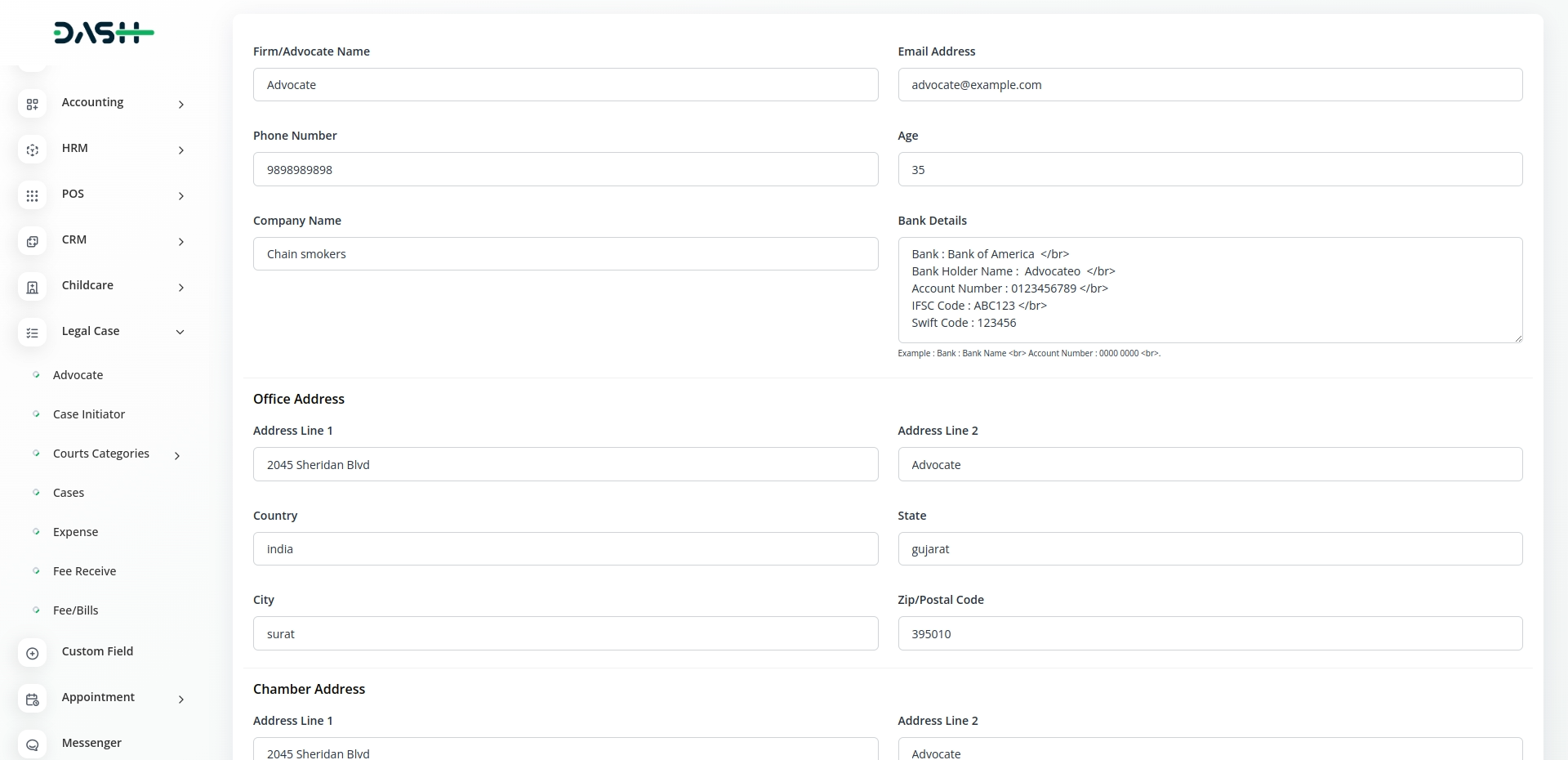
Task: Click the Legal Case list icon
Action: coord(32,333)
